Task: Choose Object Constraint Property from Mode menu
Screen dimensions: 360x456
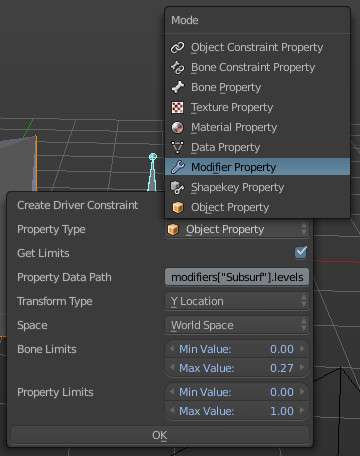Action: point(257,47)
